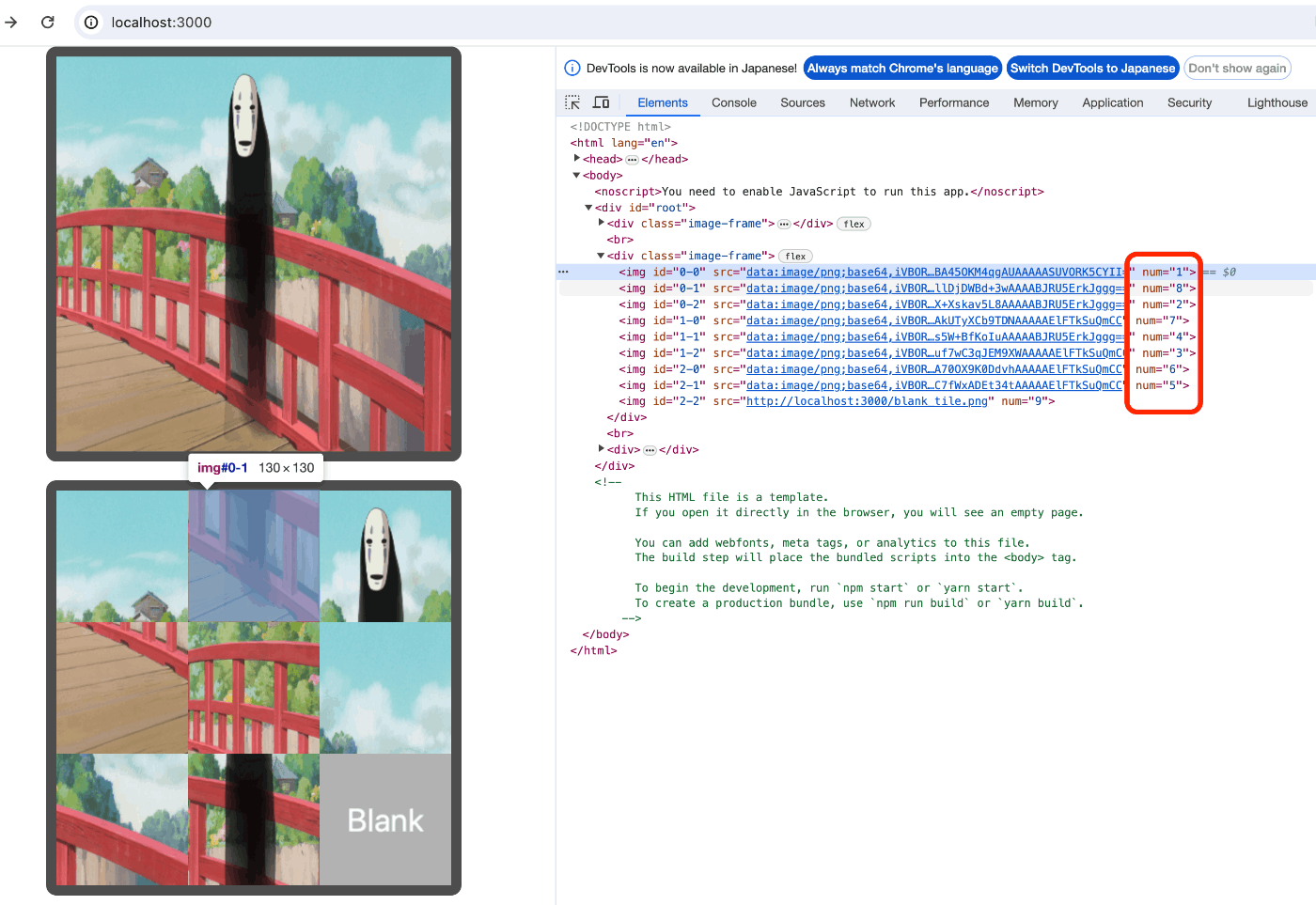Switch to the Elements tab
This screenshot has height=905, width=1316.
coord(663,102)
